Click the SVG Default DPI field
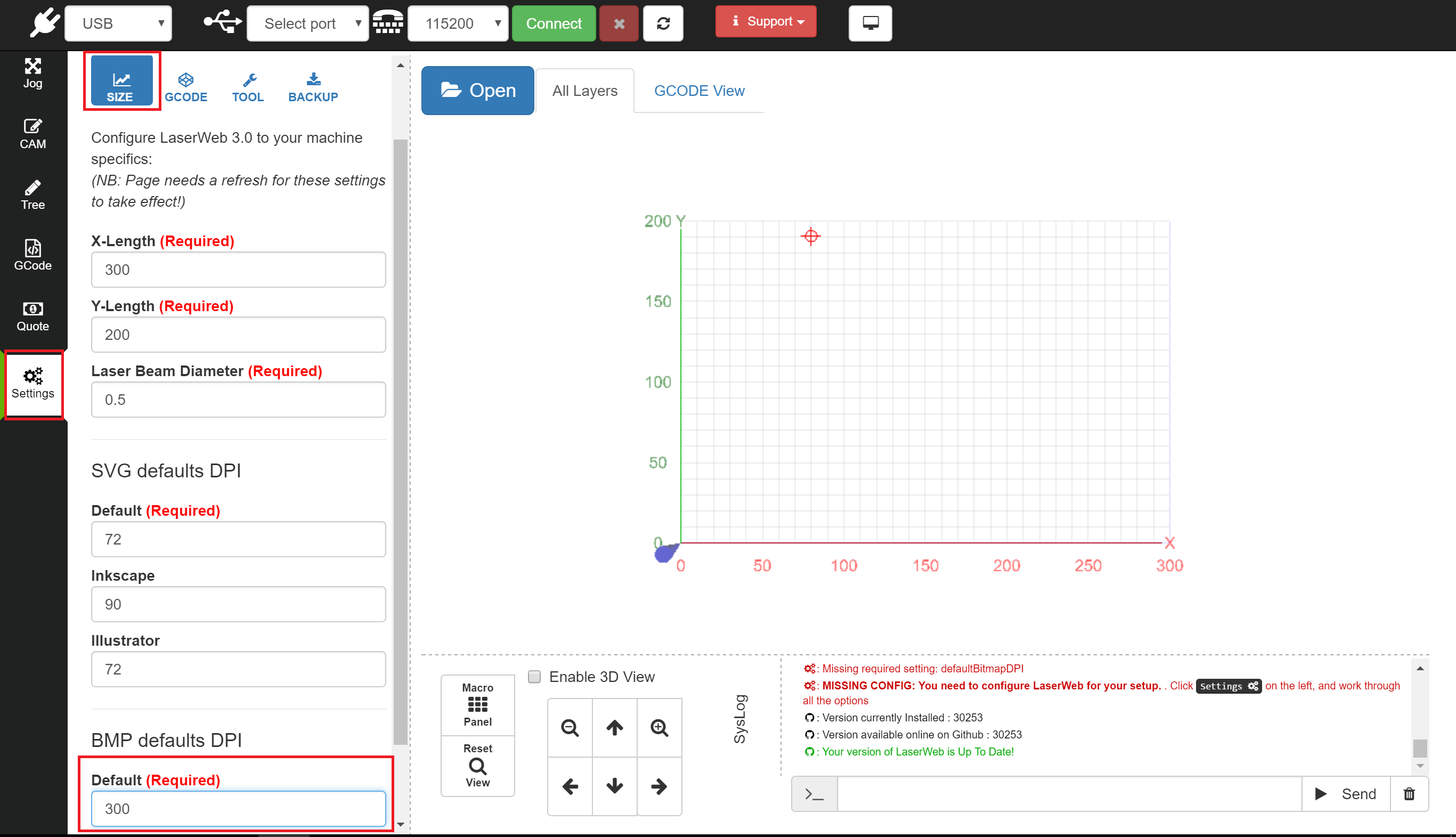 (238, 539)
